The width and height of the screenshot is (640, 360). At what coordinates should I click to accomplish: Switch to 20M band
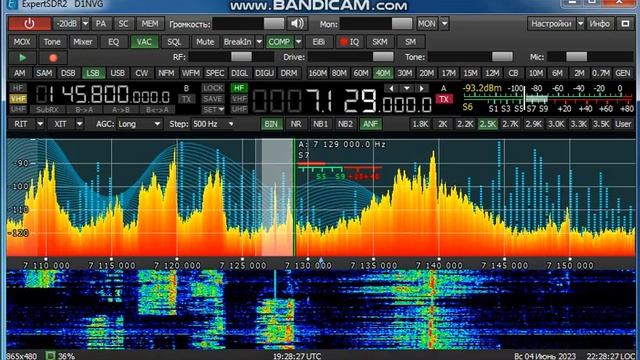click(427, 73)
